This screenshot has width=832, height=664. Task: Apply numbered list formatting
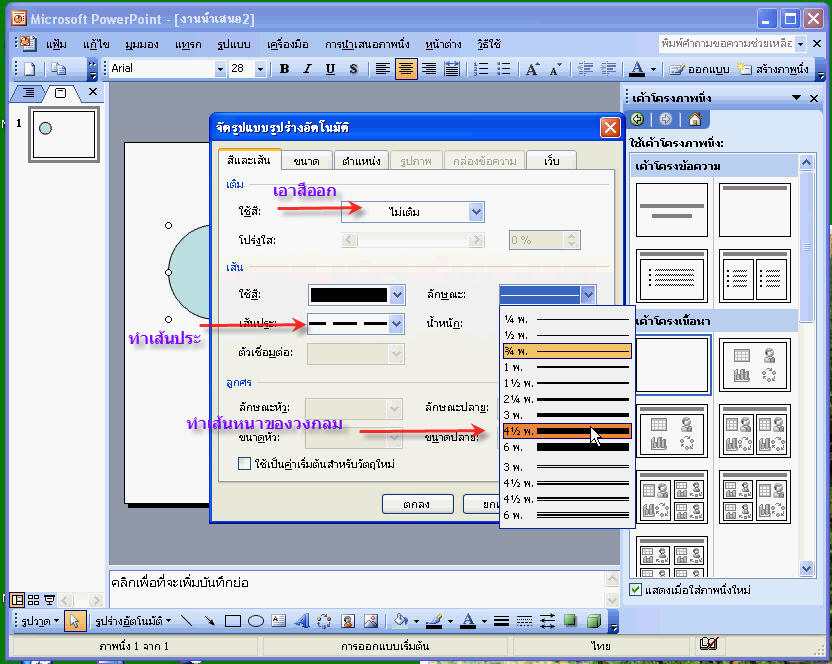[x=481, y=69]
